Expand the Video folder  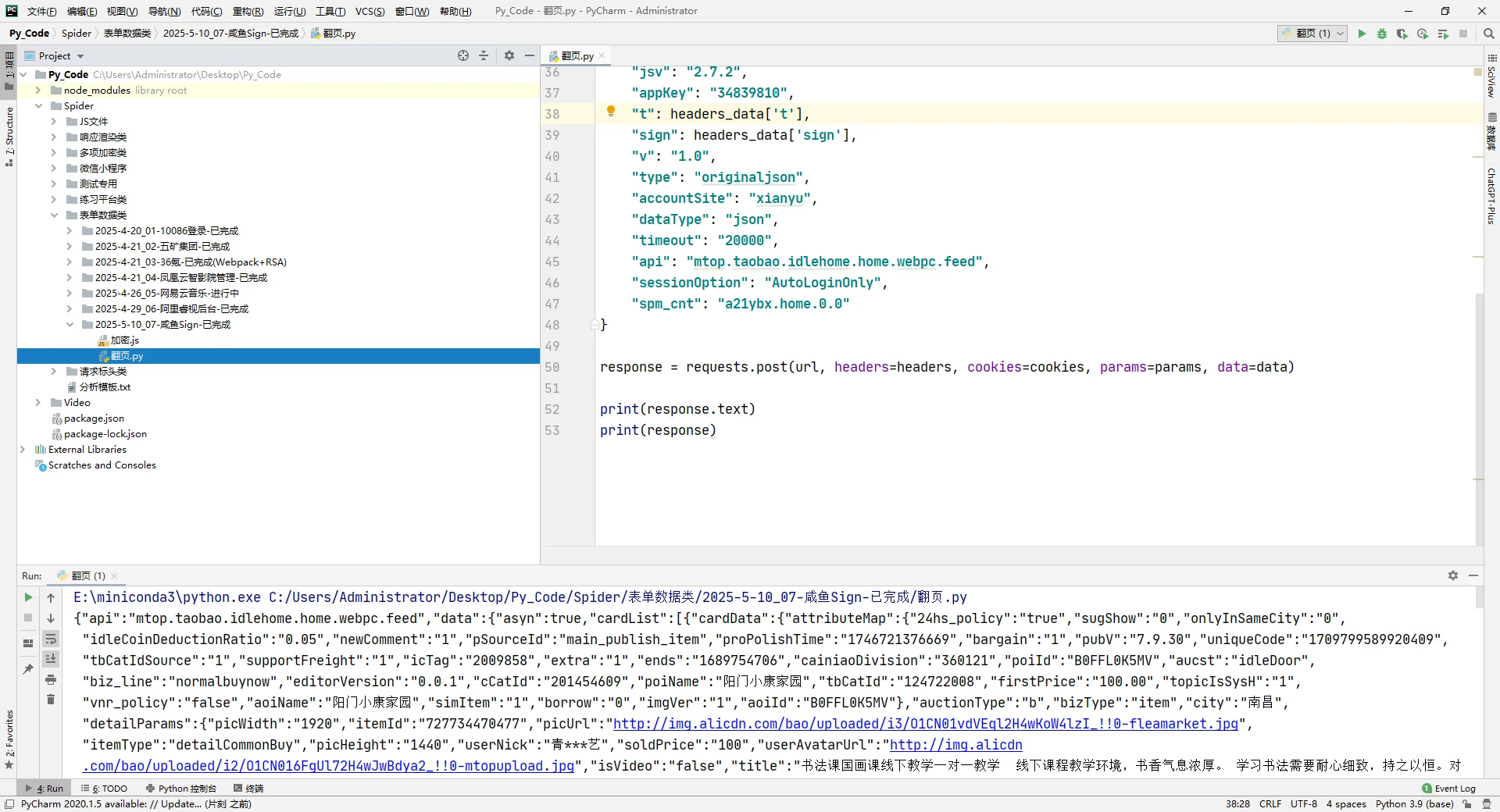tap(37, 403)
